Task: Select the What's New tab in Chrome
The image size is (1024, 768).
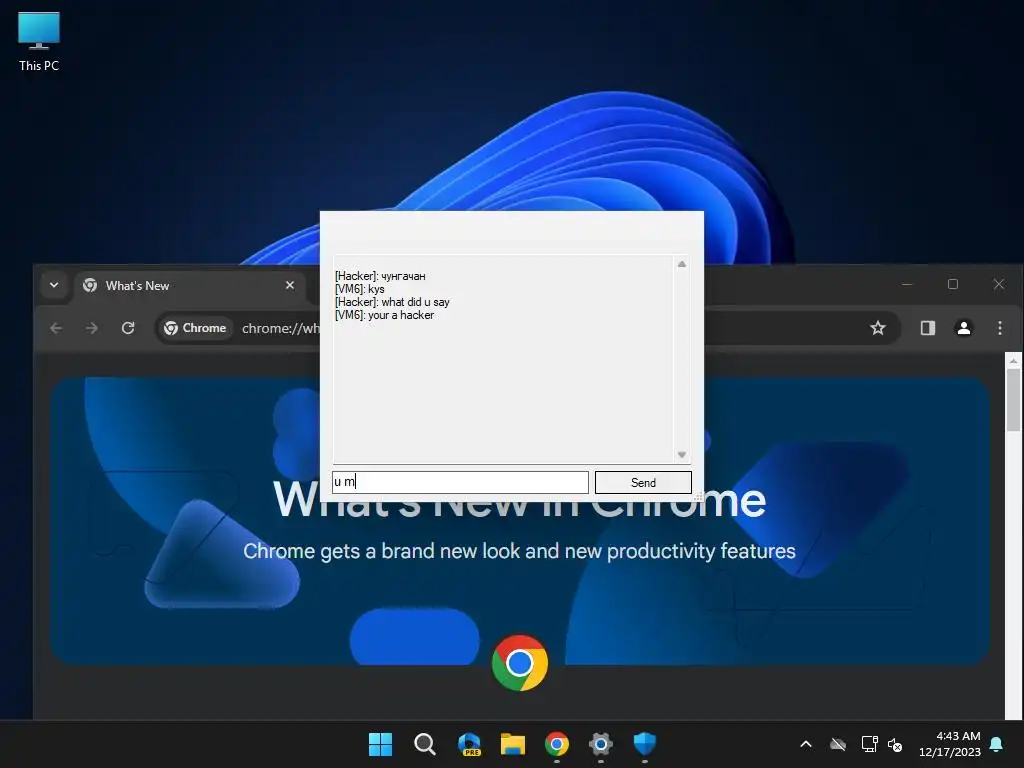Action: tap(191, 285)
